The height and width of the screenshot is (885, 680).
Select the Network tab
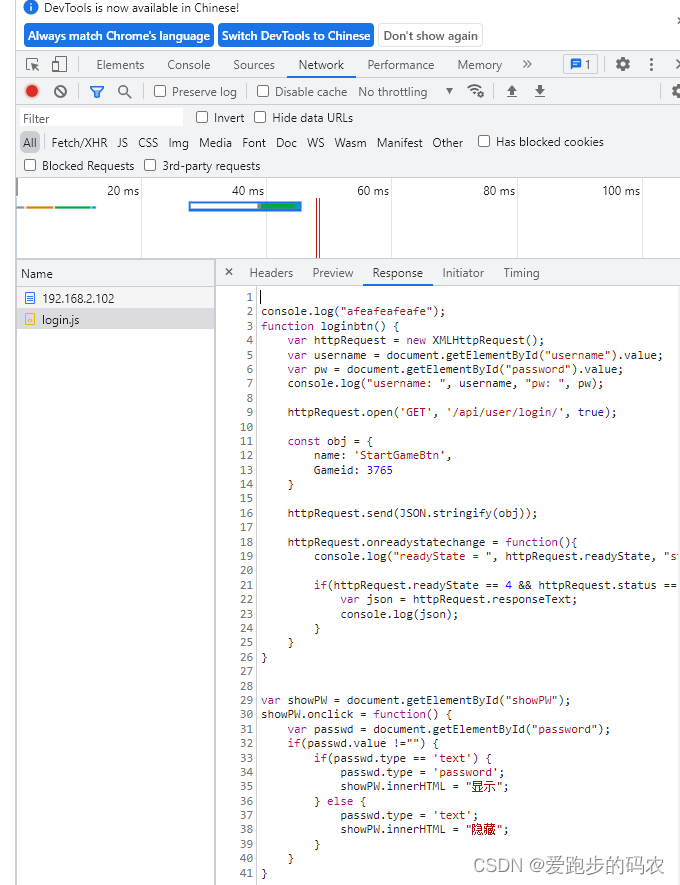point(321,65)
